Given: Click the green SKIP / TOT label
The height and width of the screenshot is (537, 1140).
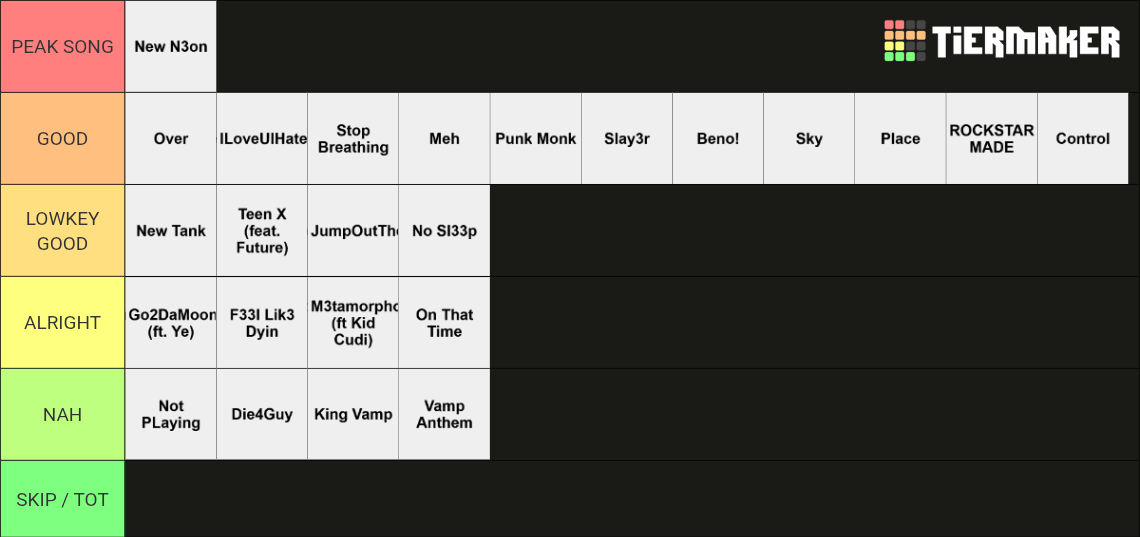Looking at the screenshot, I should [63, 499].
